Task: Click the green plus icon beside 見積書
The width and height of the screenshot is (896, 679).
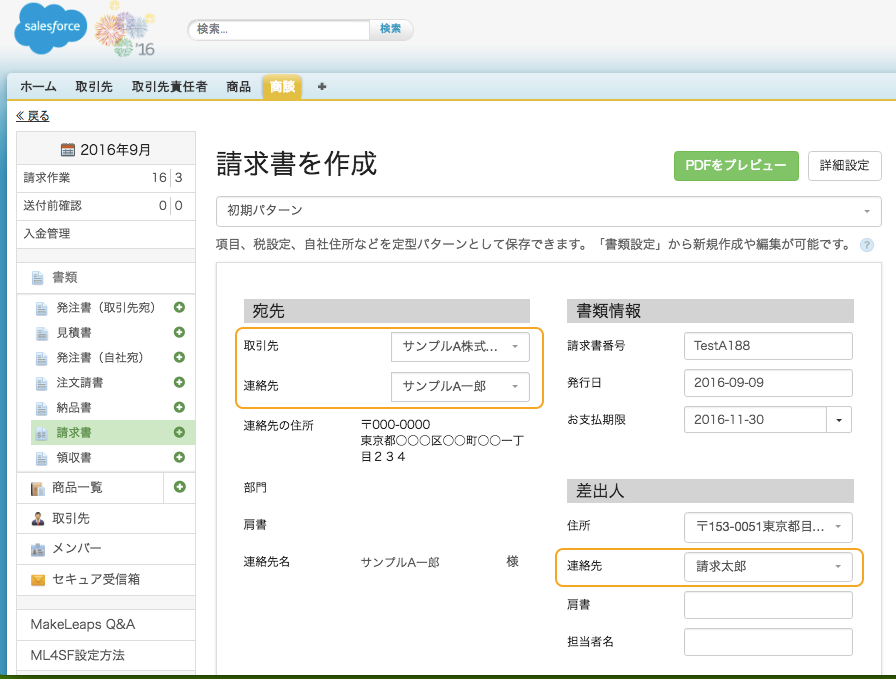Action: 180,332
